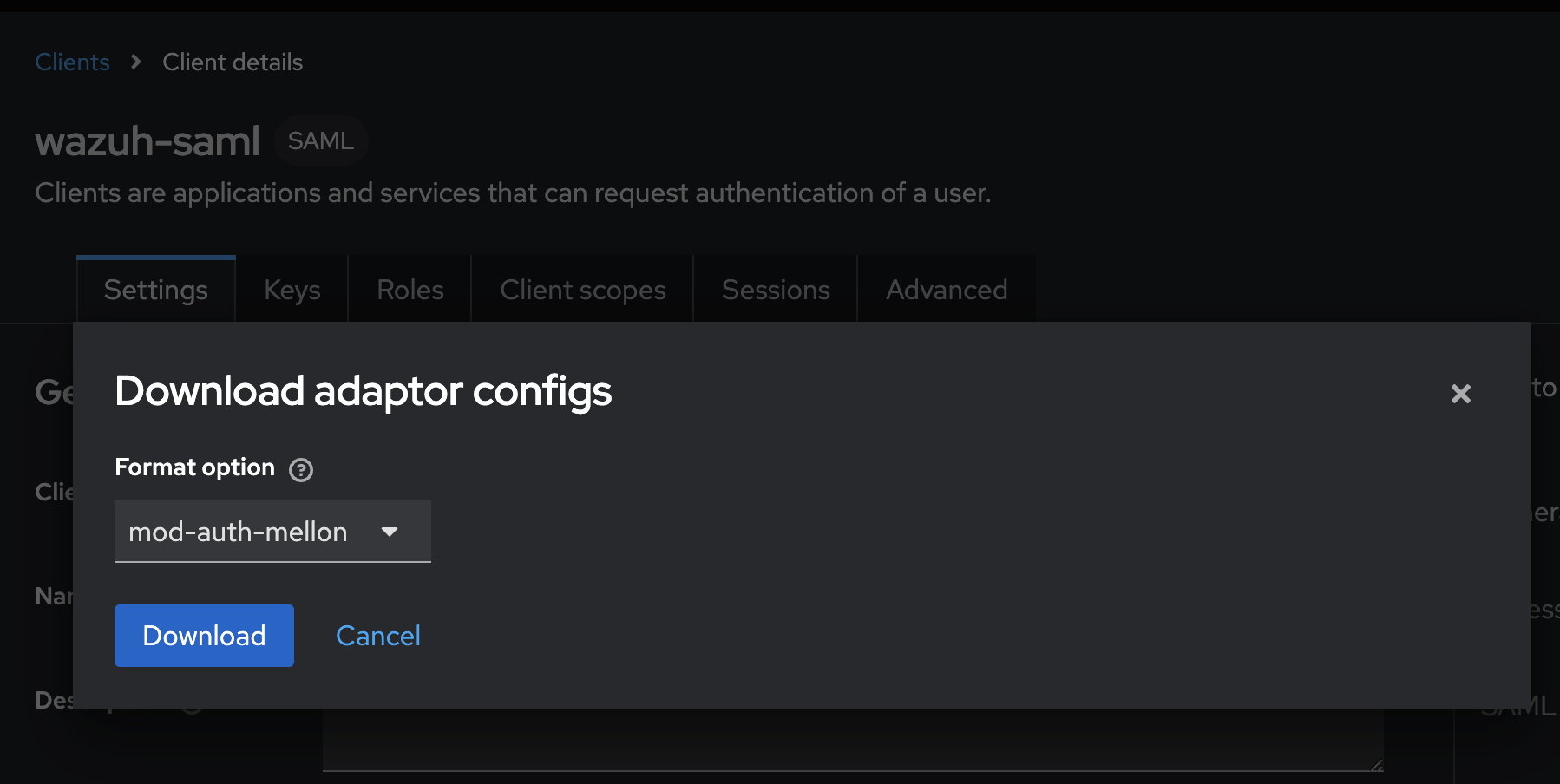Open the Roles tab
Screen dimensions: 1560x784
click(409, 289)
